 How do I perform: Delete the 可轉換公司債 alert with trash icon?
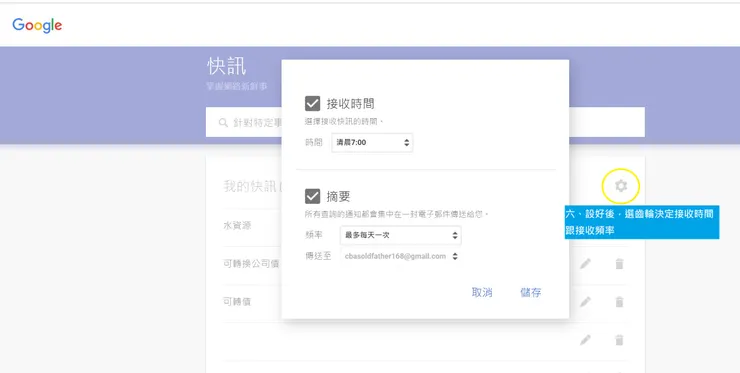[619, 263]
